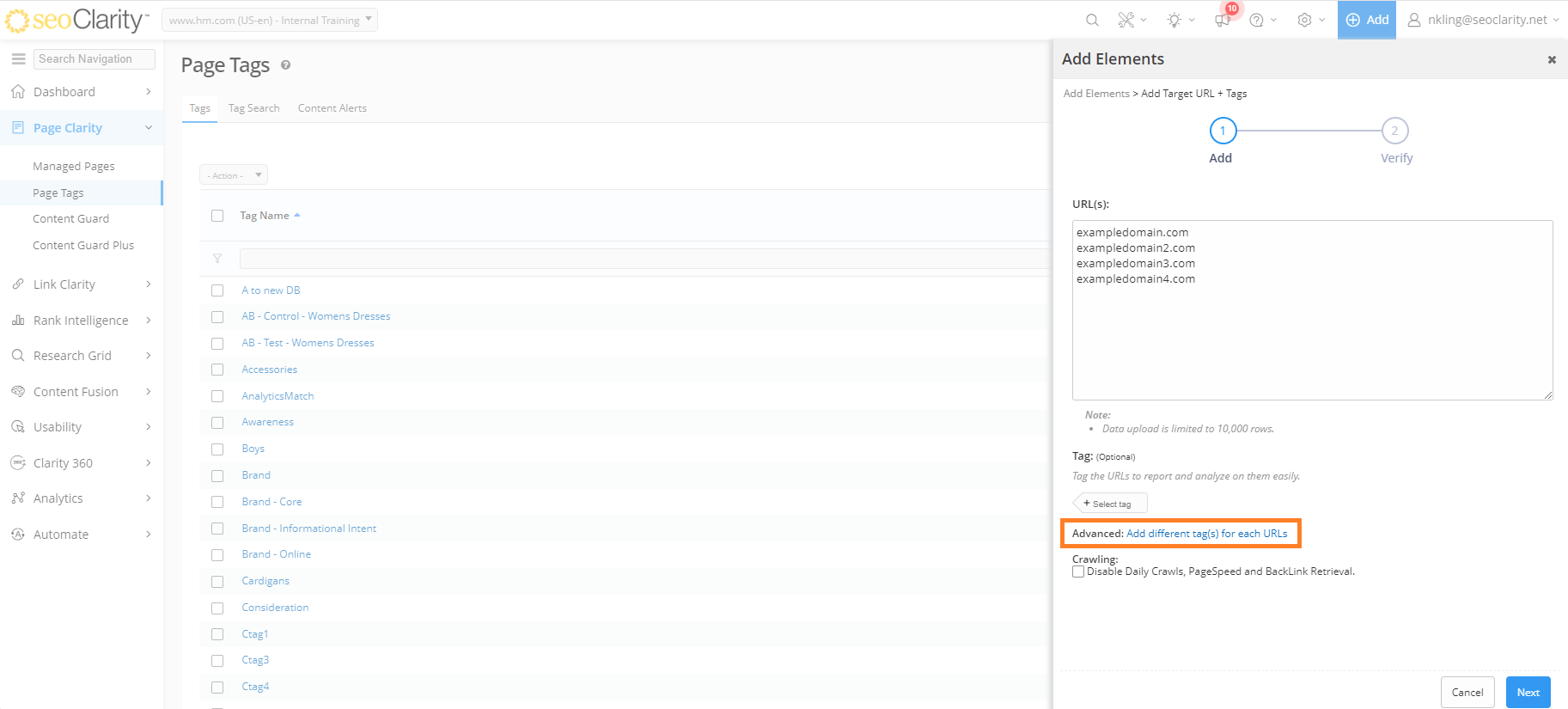This screenshot has height=709, width=1568.
Task: Expand the Rank Intelligence menu
Action: tap(81, 321)
